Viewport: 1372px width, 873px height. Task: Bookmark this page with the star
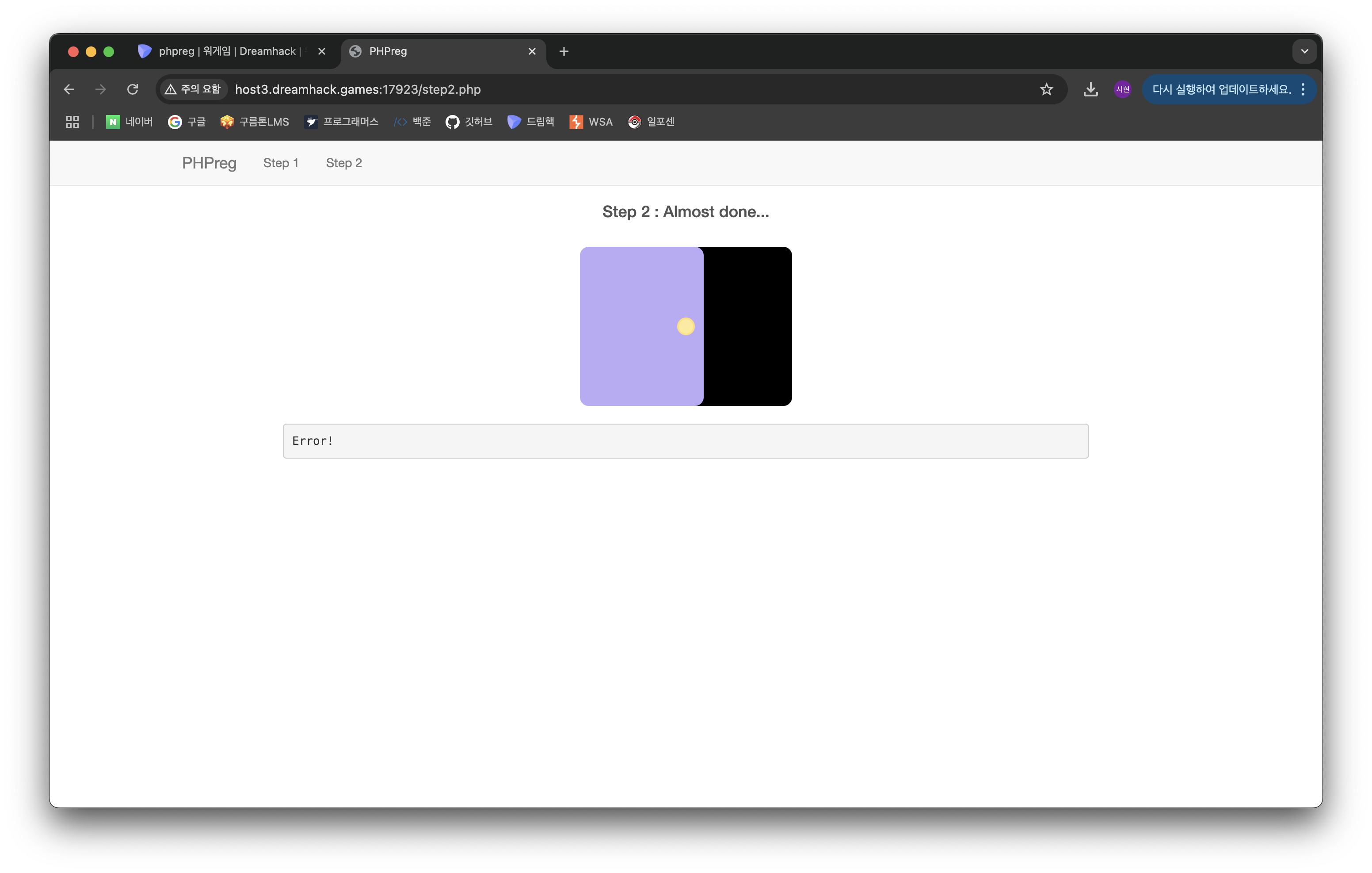coord(1046,89)
